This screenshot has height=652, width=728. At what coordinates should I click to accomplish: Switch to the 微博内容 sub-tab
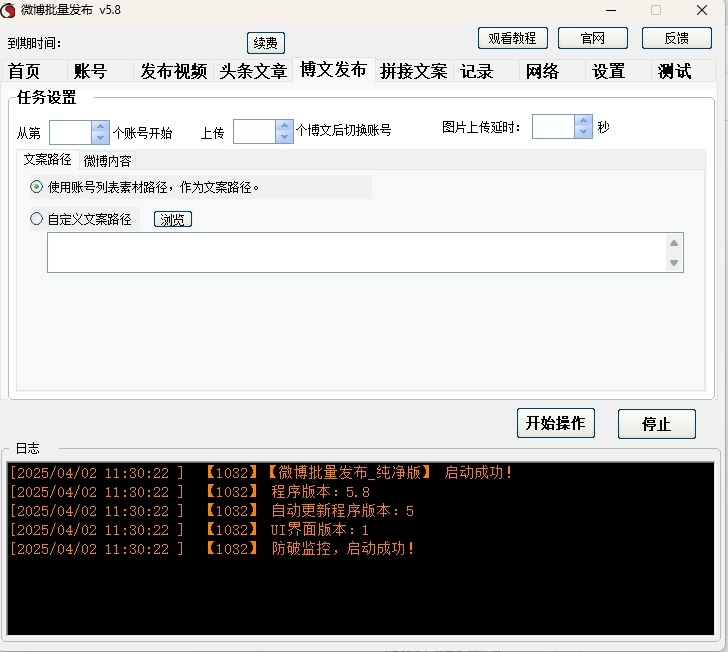tap(107, 161)
